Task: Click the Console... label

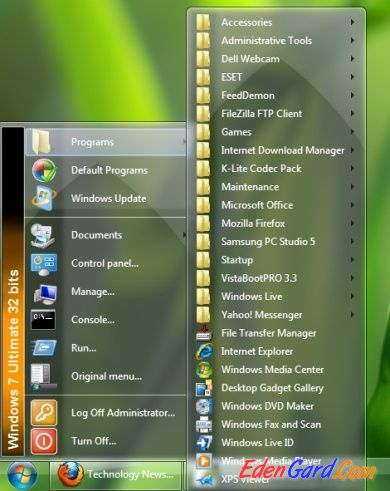Action: (93, 320)
